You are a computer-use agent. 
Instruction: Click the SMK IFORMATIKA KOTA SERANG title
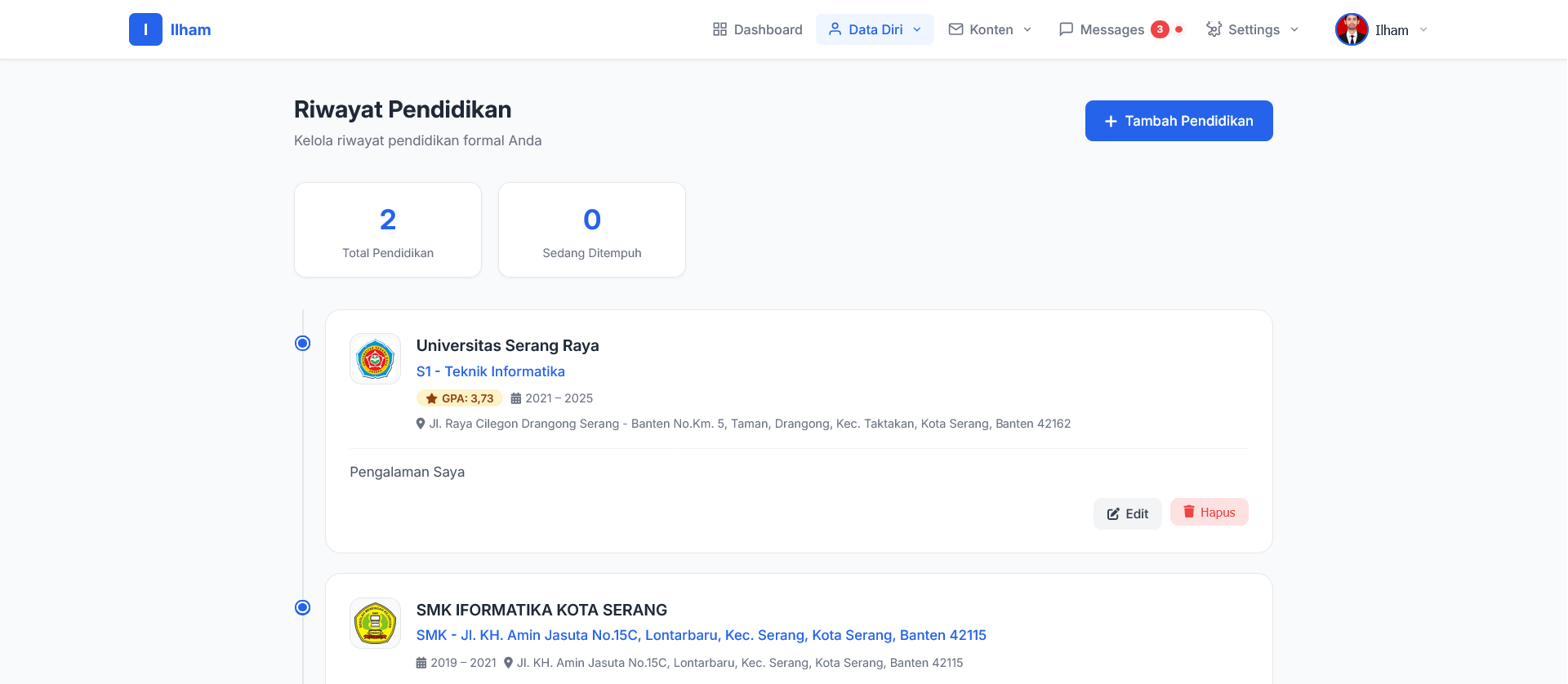tap(541, 610)
